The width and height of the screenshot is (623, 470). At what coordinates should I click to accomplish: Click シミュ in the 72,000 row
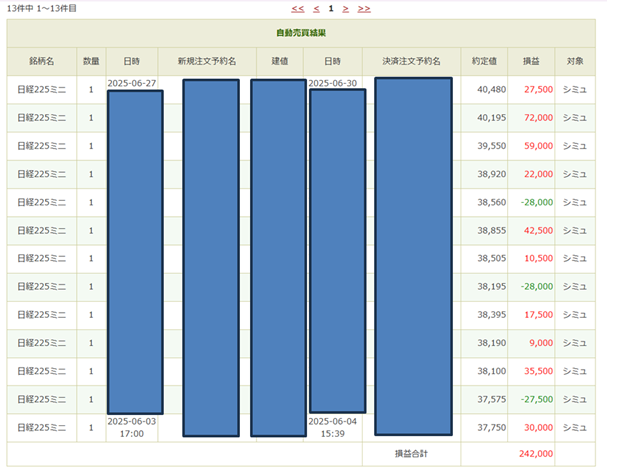click(575, 118)
